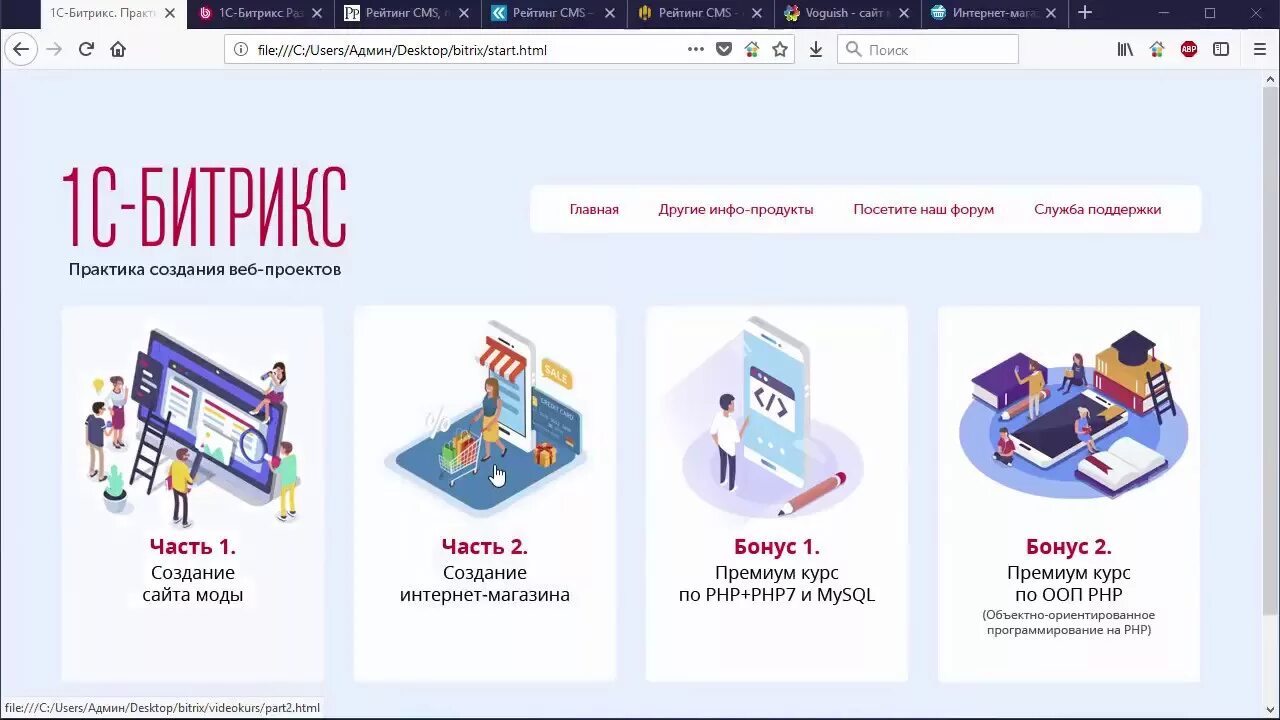The width and height of the screenshot is (1280, 720).
Task: Switch to Рейтинг CMS tab with yellow favicon
Action: coord(701,13)
